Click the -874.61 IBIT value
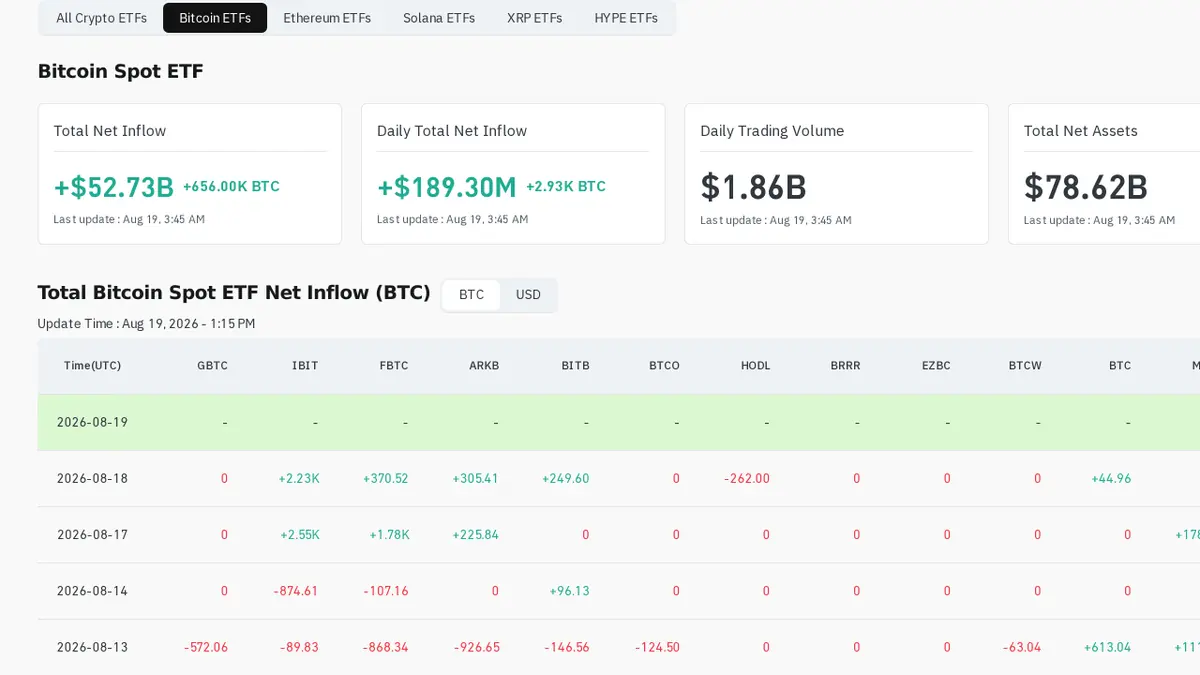Image resolution: width=1200 pixels, height=675 pixels. click(x=296, y=591)
